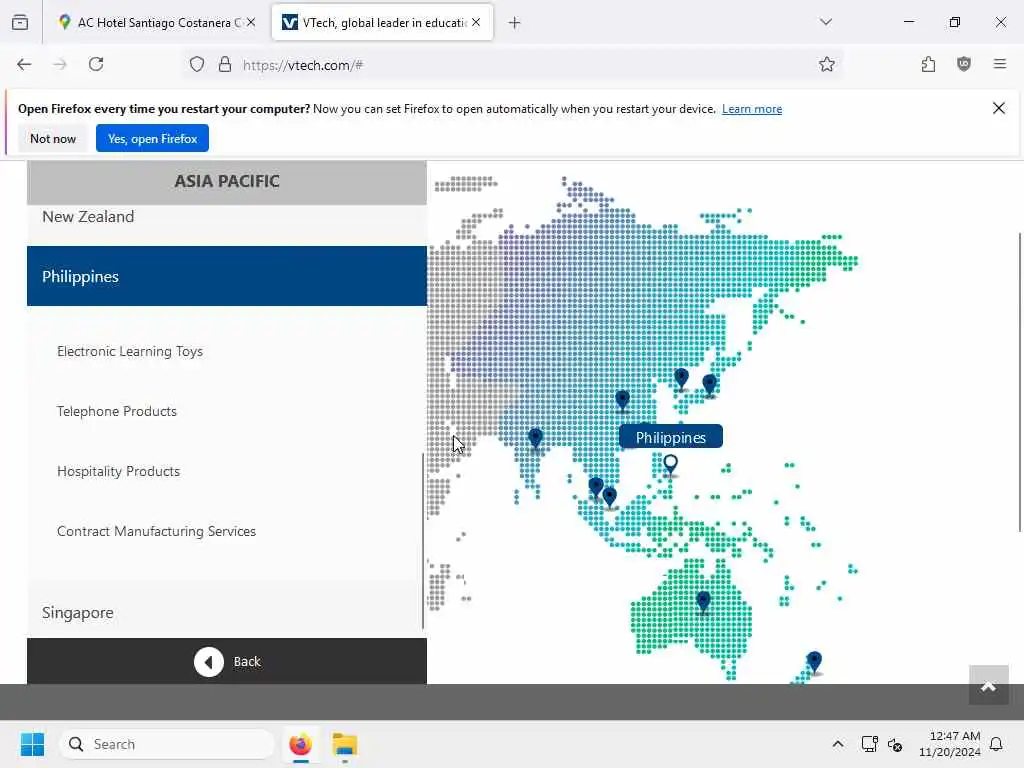Expand Singapore in the country list
1024x768 pixels.
(227, 613)
